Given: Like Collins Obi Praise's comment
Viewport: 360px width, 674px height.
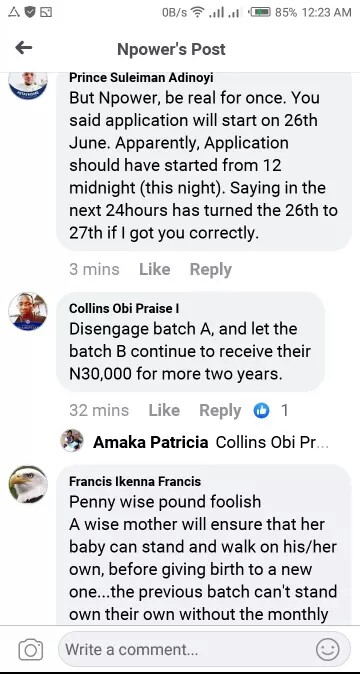Looking at the screenshot, I should pyautogui.click(x=164, y=411).
